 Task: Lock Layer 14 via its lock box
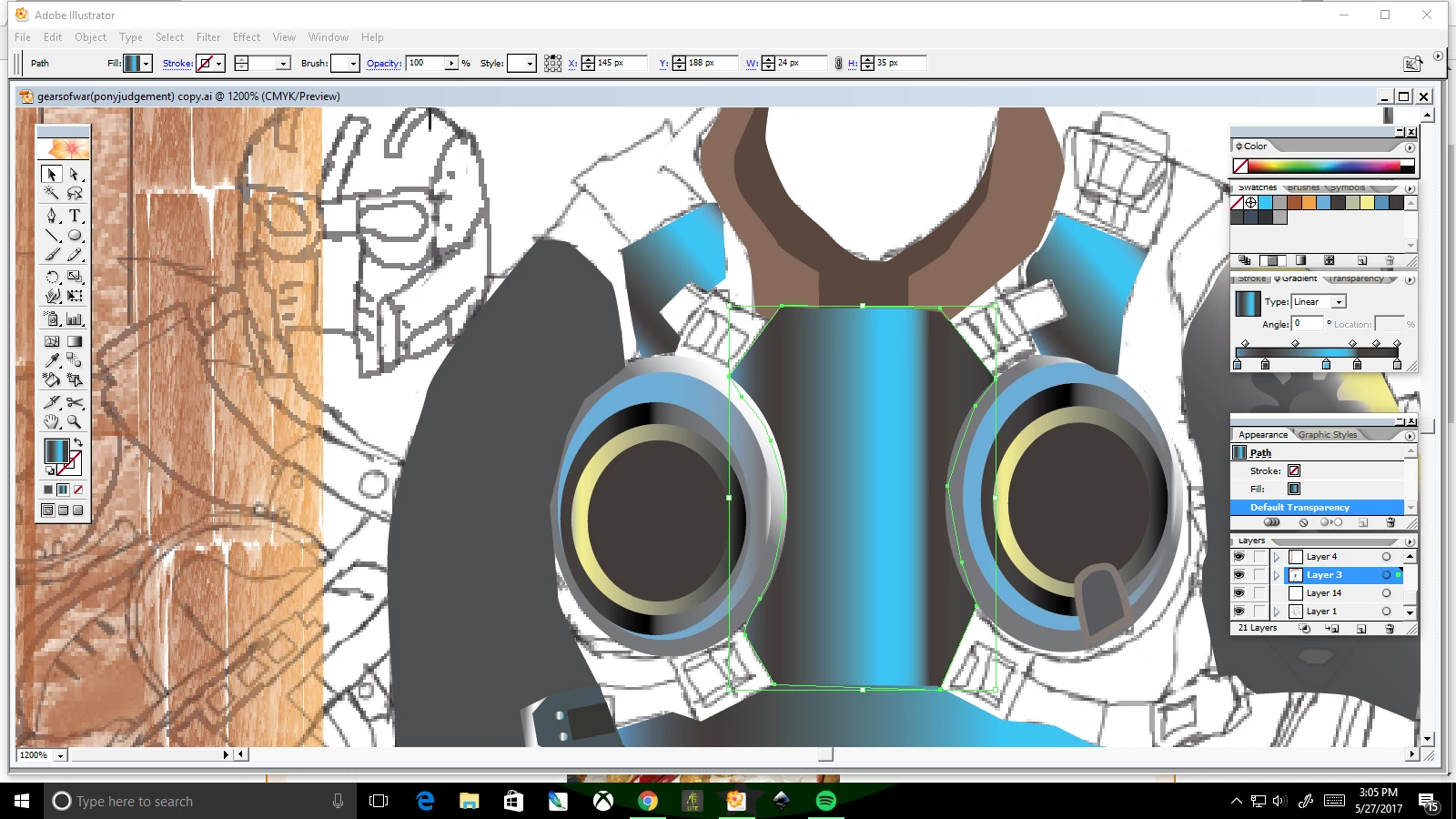(x=1259, y=593)
